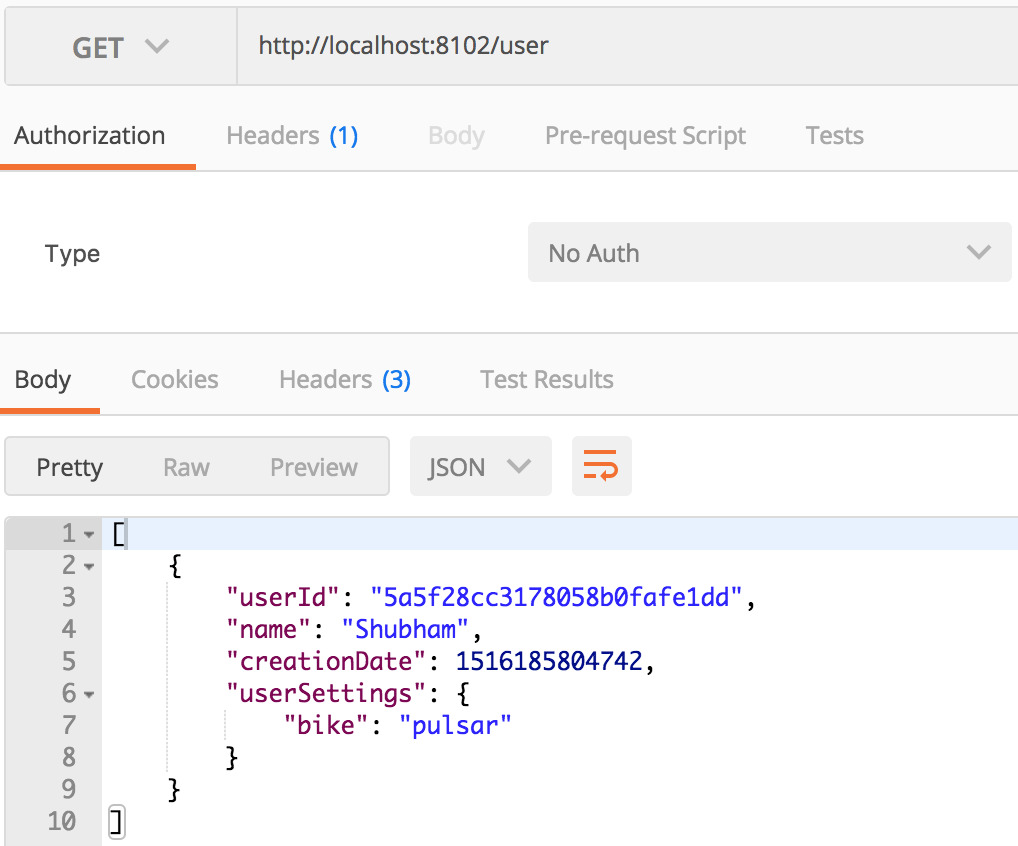
Task: Switch to the Preview response view
Action: point(313,466)
